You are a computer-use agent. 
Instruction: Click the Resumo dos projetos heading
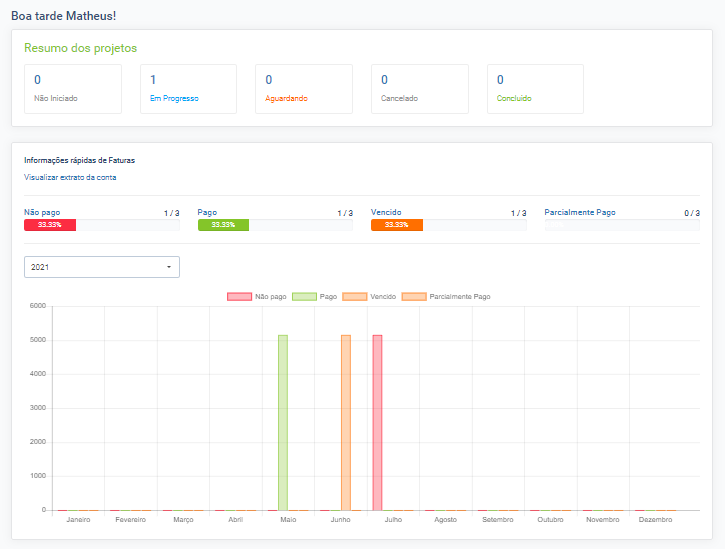point(80,48)
